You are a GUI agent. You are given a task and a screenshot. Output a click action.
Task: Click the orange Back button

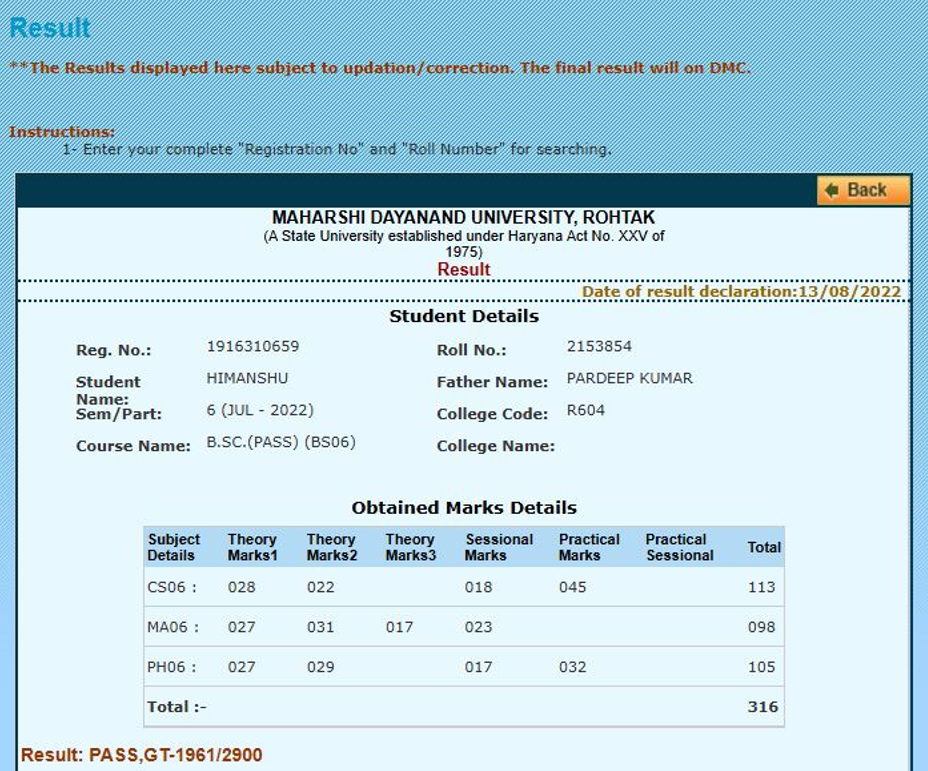(x=863, y=190)
